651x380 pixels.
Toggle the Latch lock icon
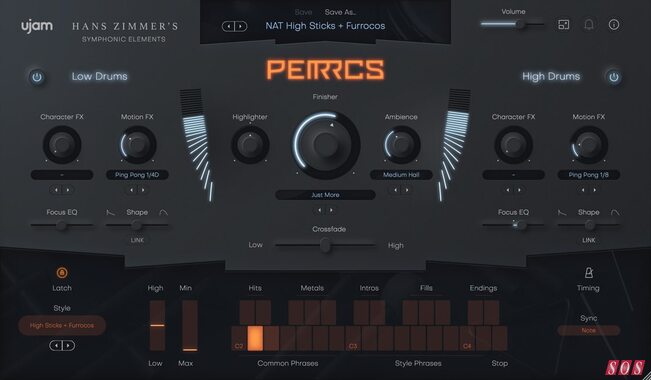[x=62, y=273]
